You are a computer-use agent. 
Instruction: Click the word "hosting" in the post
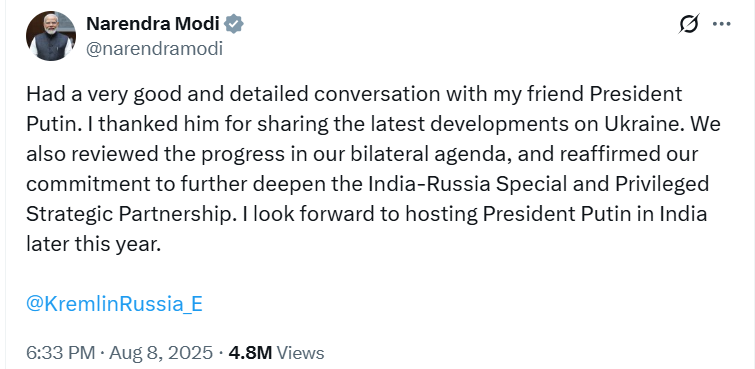coord(441,215)
